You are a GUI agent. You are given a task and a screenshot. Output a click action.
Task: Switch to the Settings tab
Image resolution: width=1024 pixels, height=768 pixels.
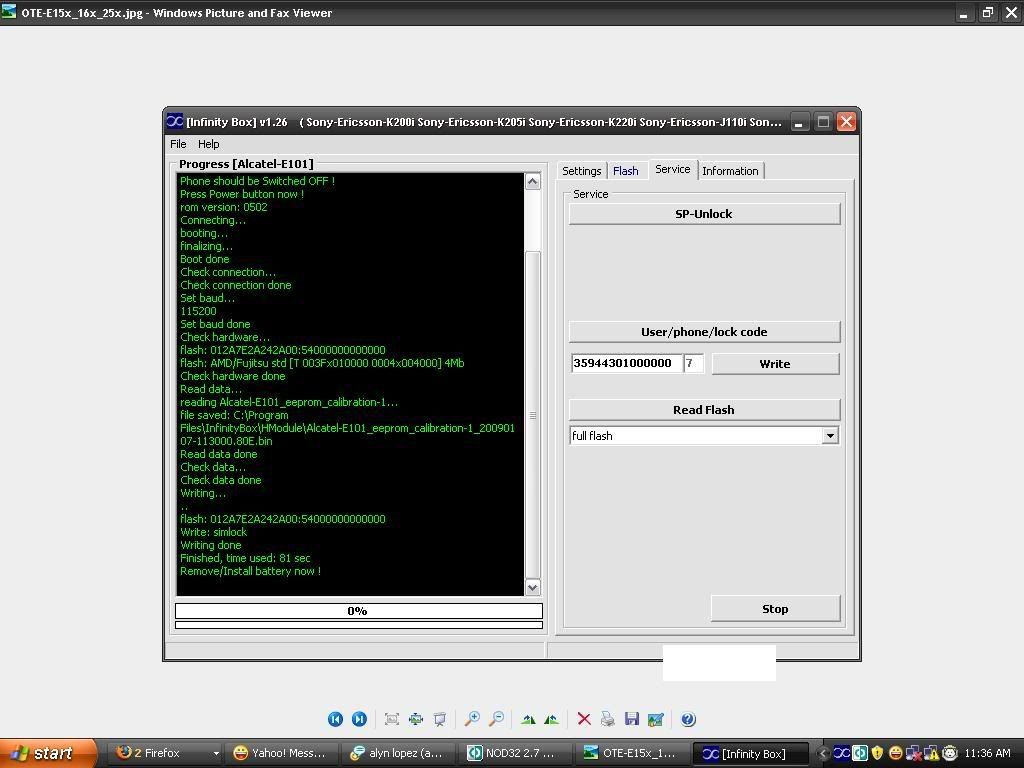(x=581, y=171)
